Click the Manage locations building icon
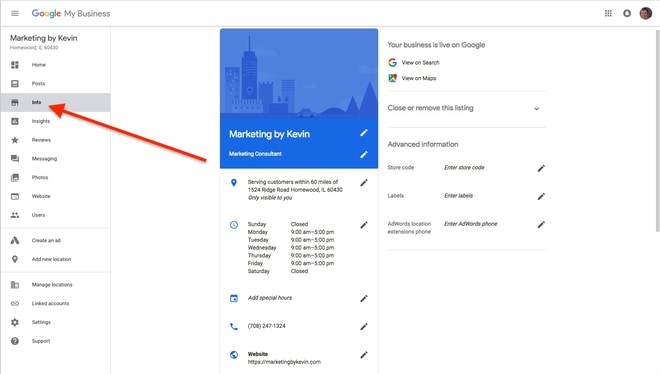 click(x=15, y=285)
